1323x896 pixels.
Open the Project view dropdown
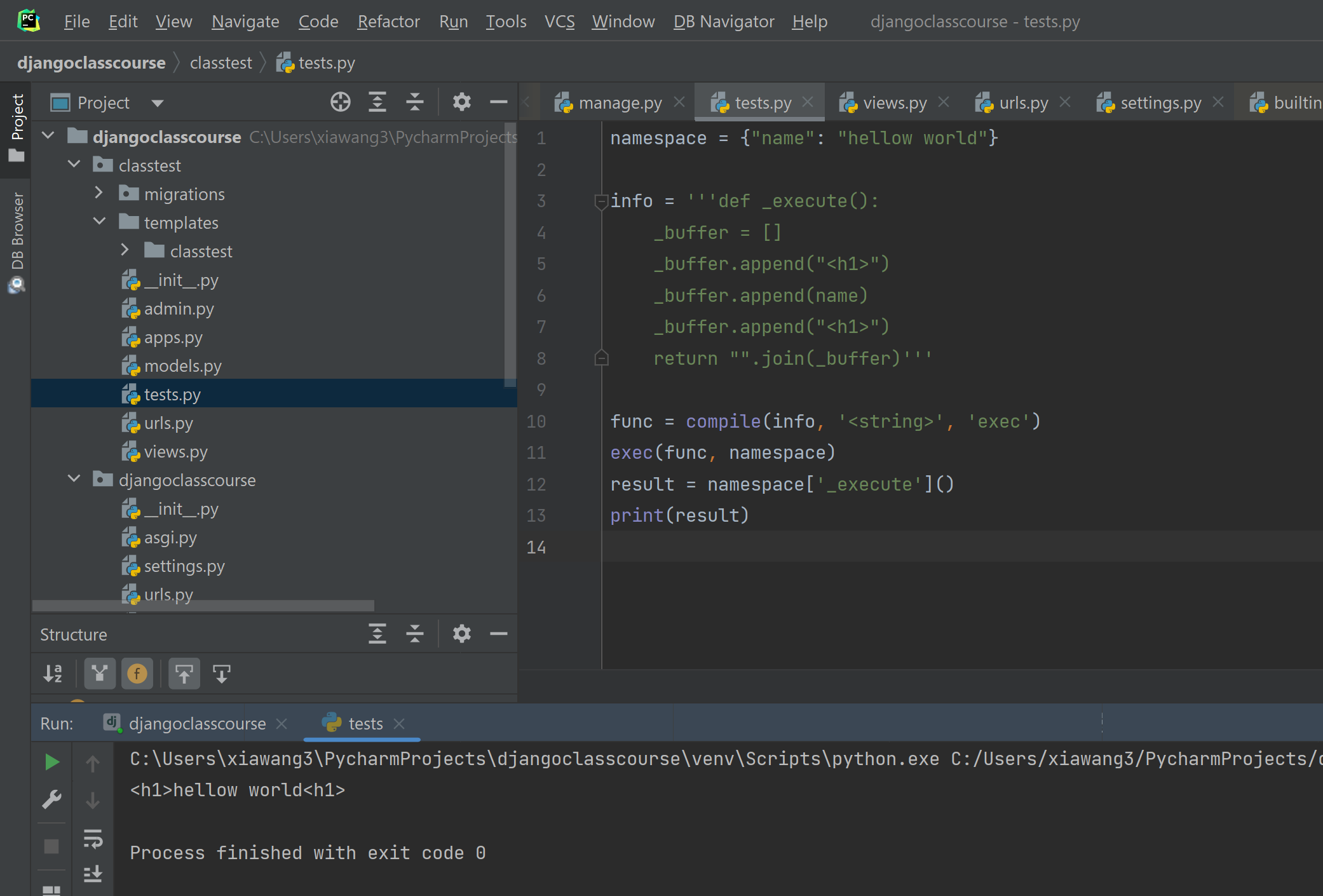point(158,103)
